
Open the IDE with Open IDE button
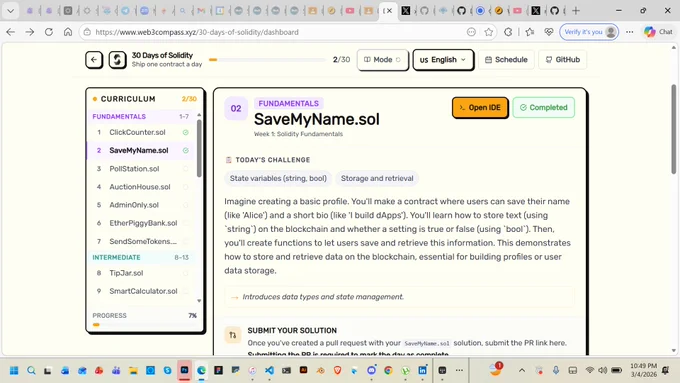pyautogui.click(x=480, y=108)
